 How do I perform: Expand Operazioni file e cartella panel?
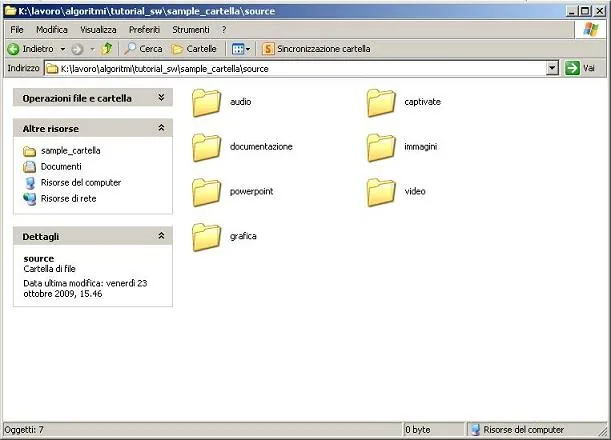coord(161,97)
